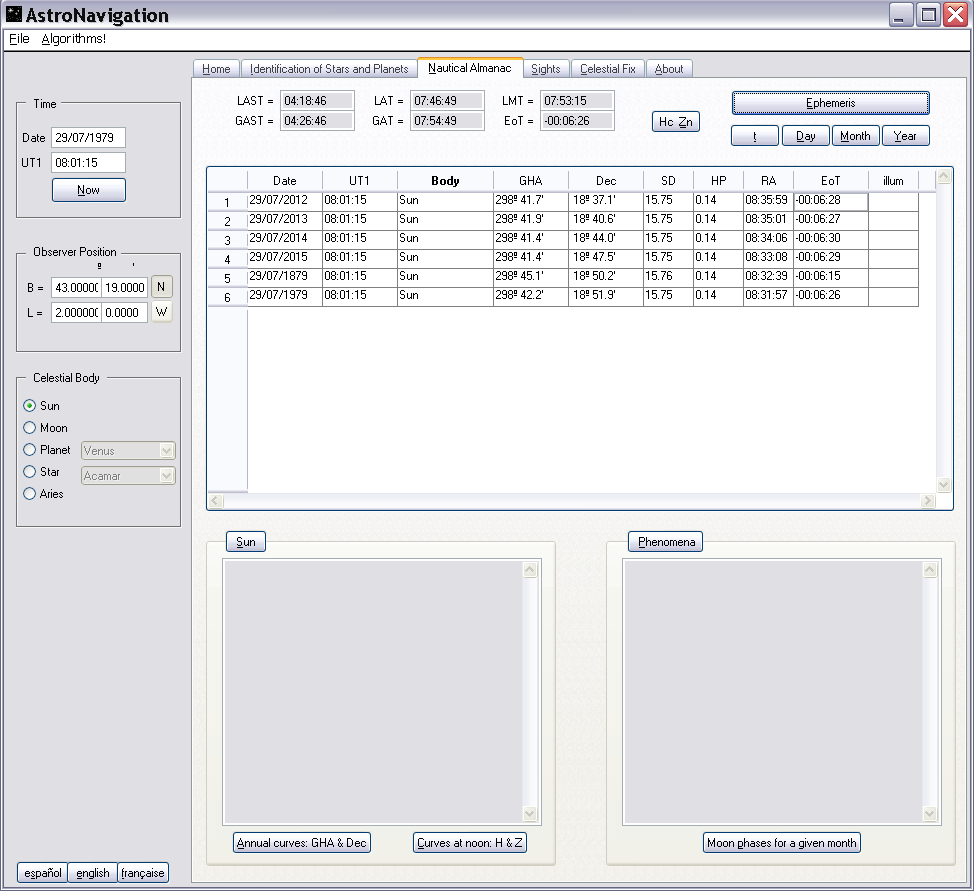The width and height of the screenshot is (974, 891).
Task: Toggle the W longitude hemisphere button
Action: coord(162,312)
